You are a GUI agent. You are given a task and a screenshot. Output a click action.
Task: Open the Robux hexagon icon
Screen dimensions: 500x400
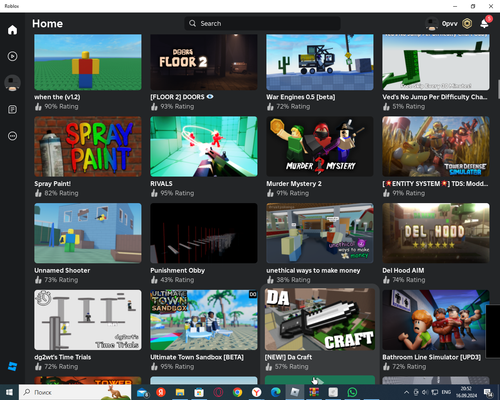[467, 23]
